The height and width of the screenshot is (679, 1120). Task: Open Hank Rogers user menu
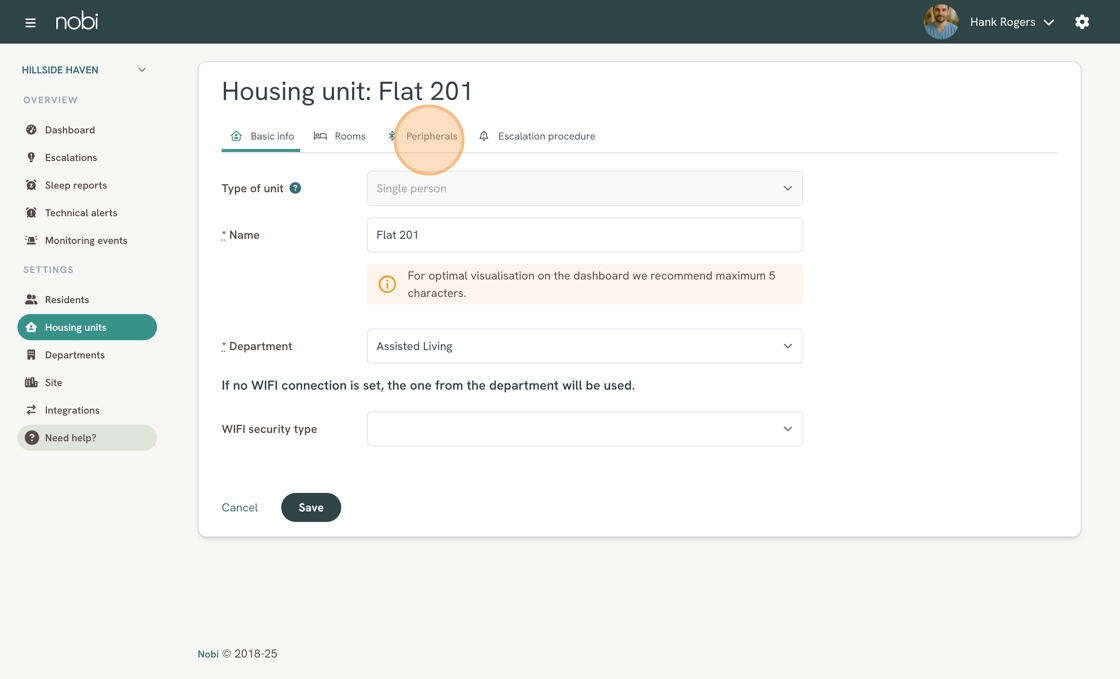point(1011,22)
